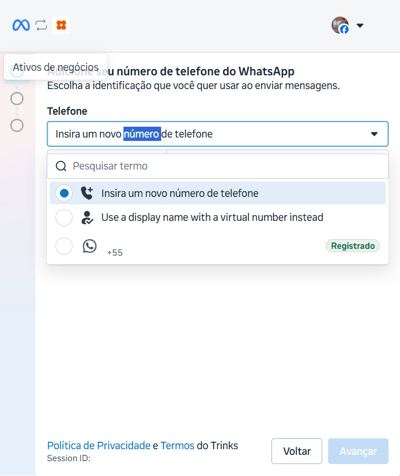Click the +55 phone number text
This screenshot has width=400, height=476.
tap(115, 253)
